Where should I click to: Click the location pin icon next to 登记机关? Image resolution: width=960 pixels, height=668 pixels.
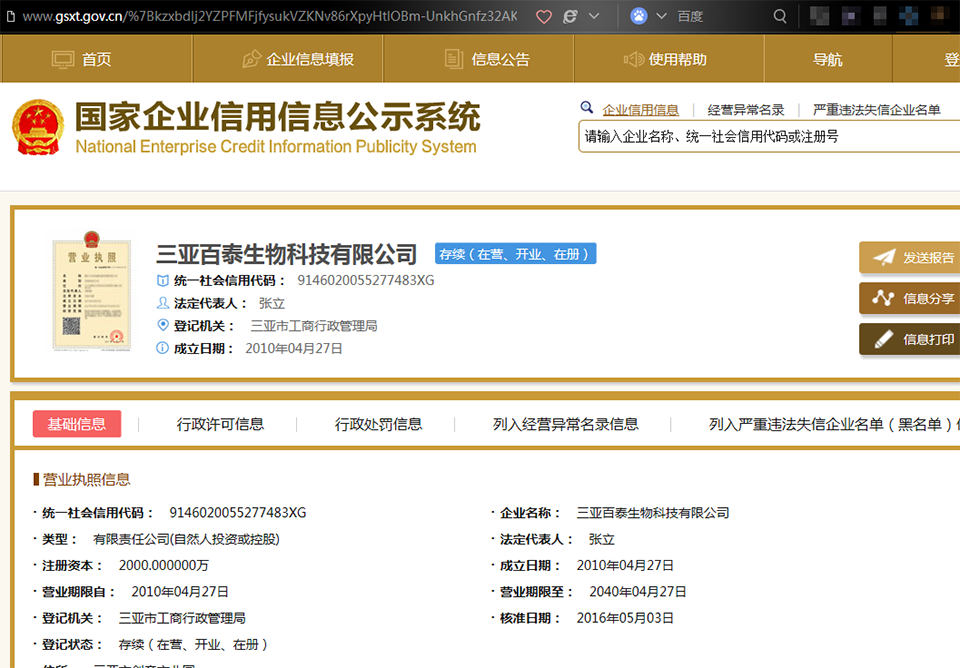162,325
